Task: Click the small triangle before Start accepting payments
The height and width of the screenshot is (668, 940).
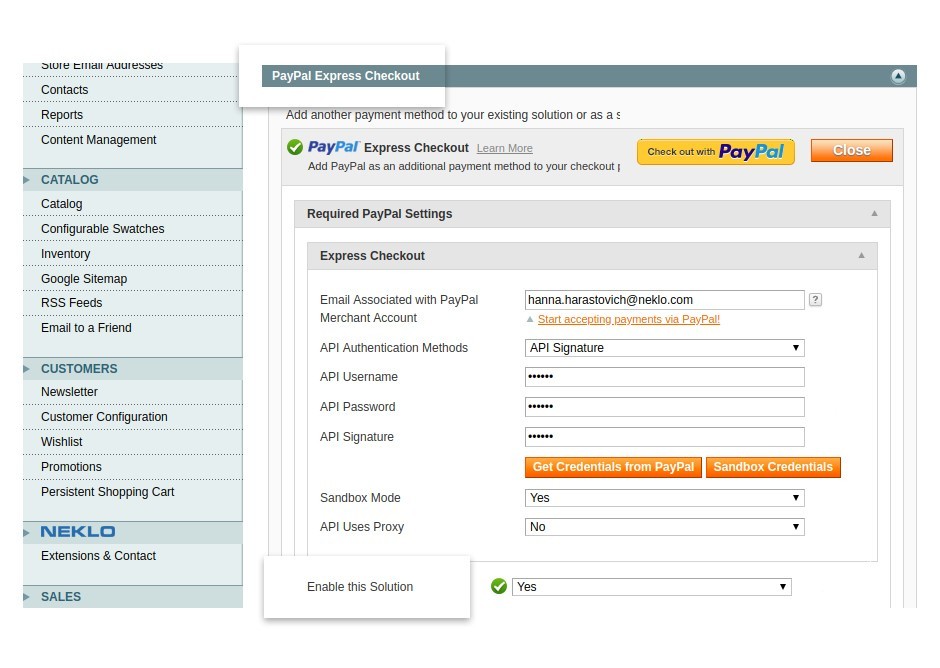Action: click(530, 320)
